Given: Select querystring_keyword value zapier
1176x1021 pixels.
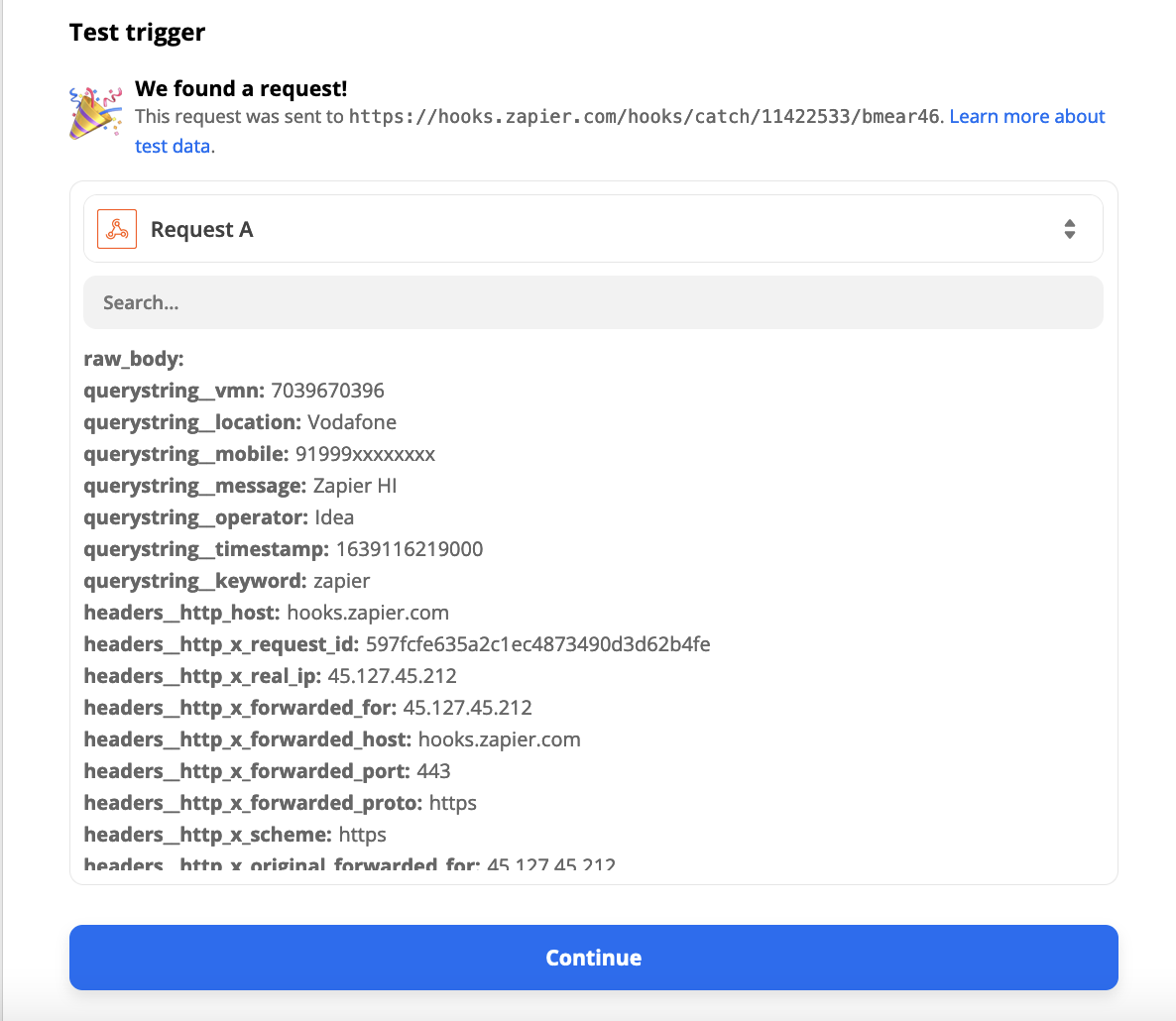Looking at the screenshot, I should 341,581.
